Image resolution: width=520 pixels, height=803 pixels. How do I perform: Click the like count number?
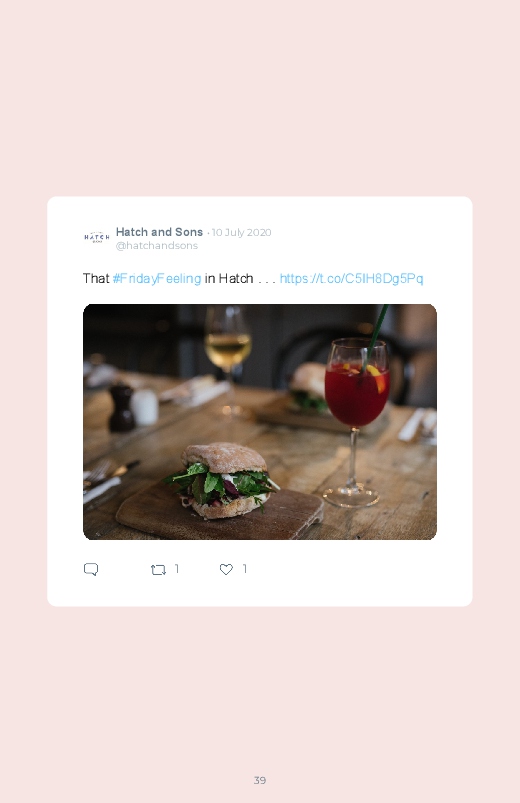(x=245, y=569)
